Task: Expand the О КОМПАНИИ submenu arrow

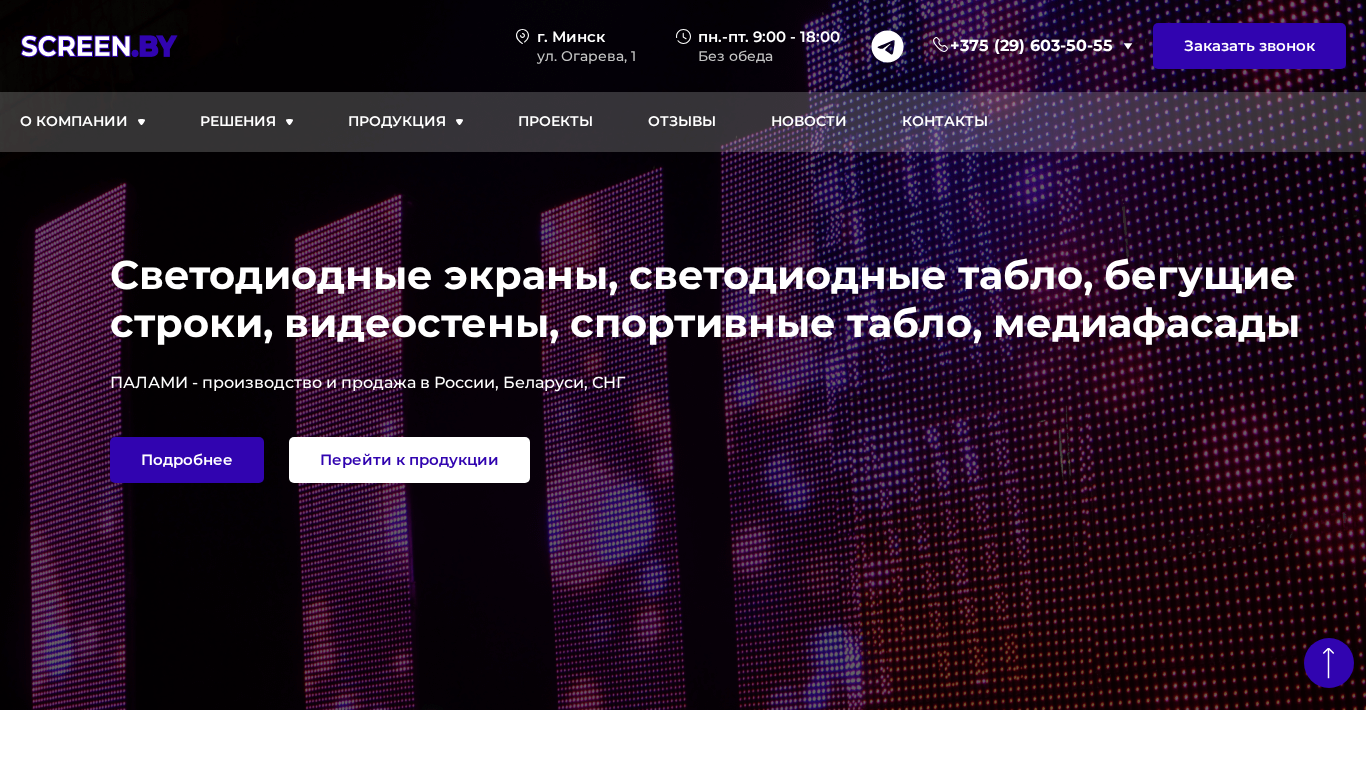Action: click(x=141, y=122)
